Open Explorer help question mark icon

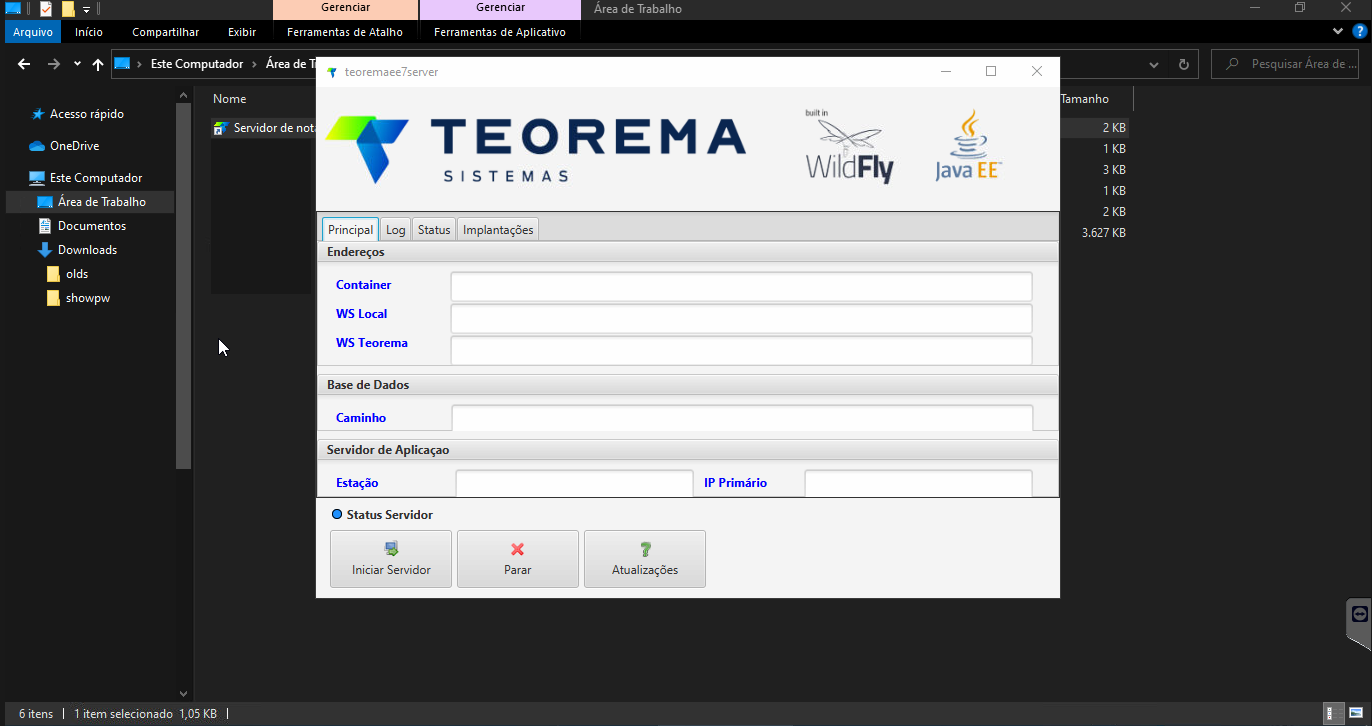(x=1359, y=32)
